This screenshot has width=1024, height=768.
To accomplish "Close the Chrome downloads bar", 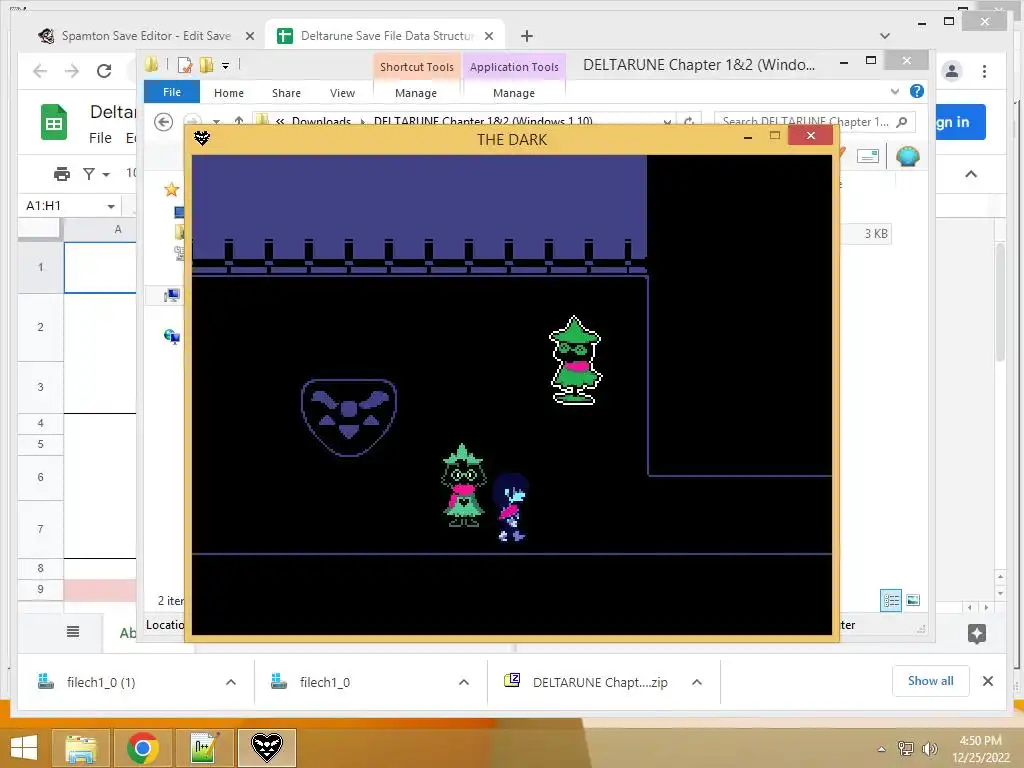I will pyautogui.click(x=988, y=681).
